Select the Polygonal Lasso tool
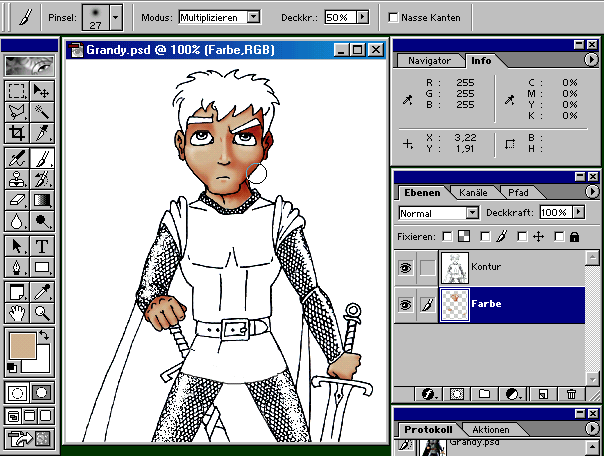 tap(17, 112)
